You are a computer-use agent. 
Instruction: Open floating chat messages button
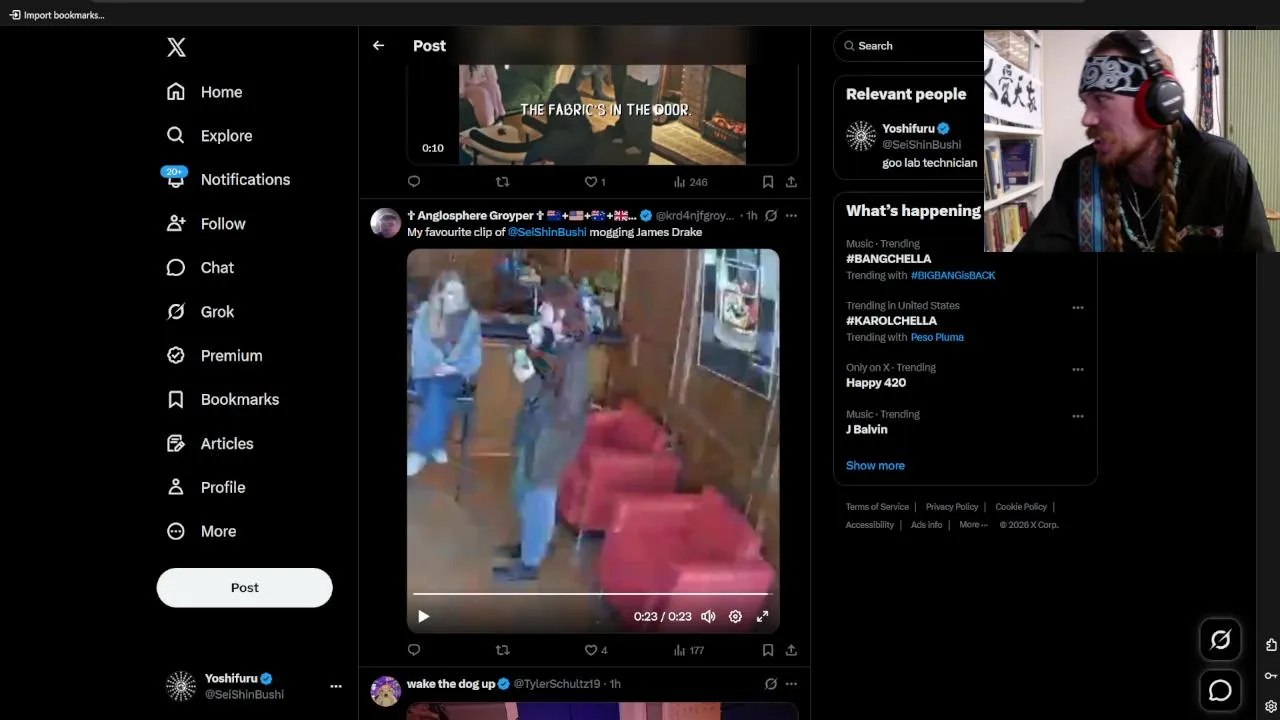point(1220,690)
